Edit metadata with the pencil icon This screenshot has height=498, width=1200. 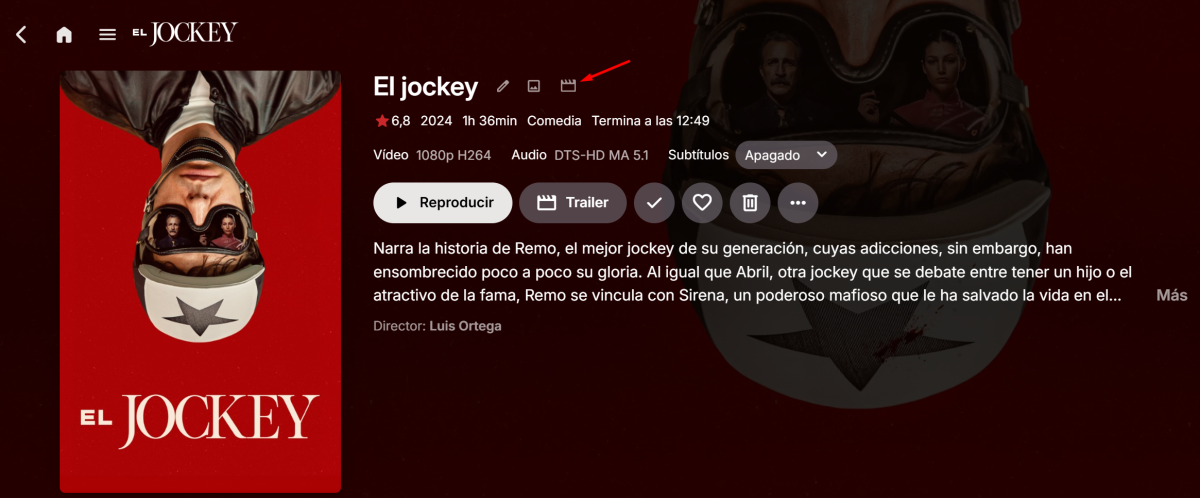[503, 86]
